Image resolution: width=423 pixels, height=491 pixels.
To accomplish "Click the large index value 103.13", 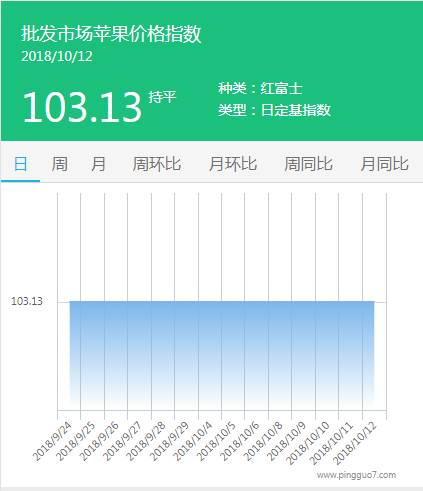I will tap(82, 107).
